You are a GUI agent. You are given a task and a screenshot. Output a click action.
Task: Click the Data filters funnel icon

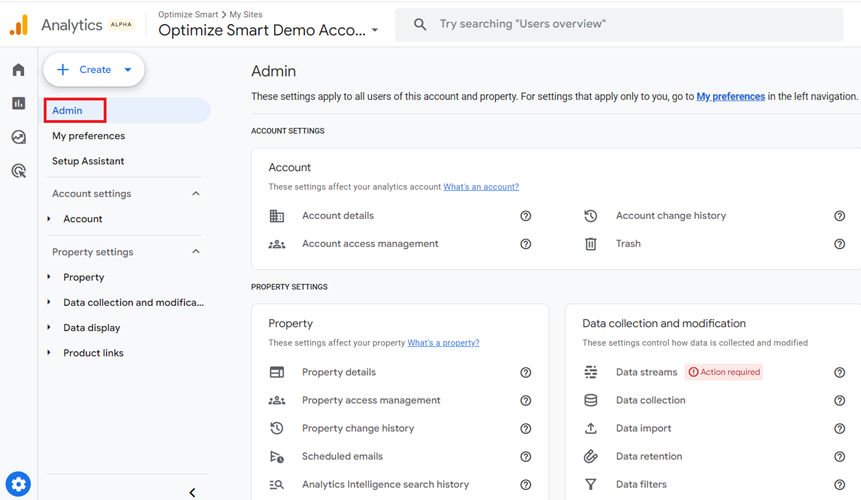[x=591, y=484]
